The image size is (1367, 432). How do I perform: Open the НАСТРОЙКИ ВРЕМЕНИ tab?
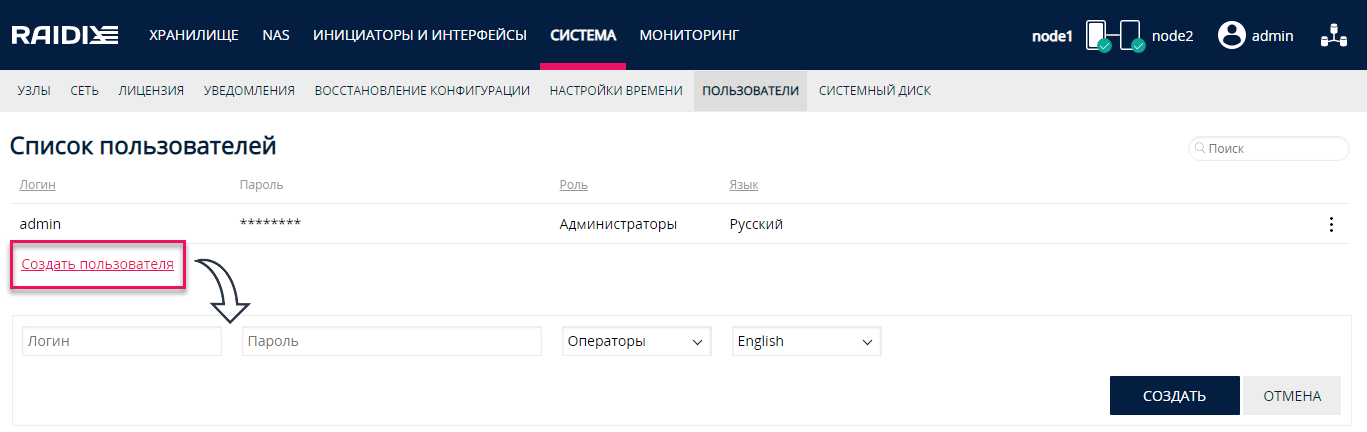[x=616, y=90]
